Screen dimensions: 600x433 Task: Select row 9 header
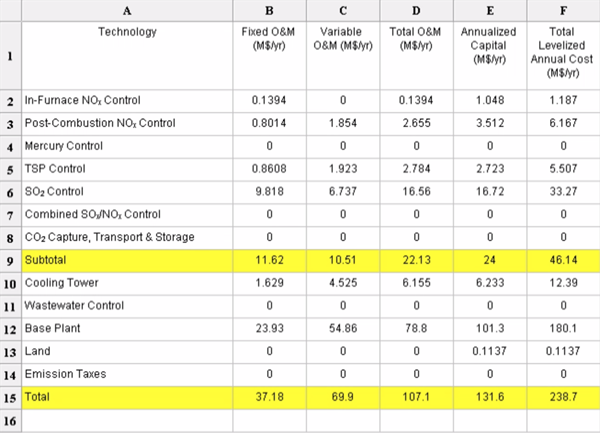tap(11, 261)
